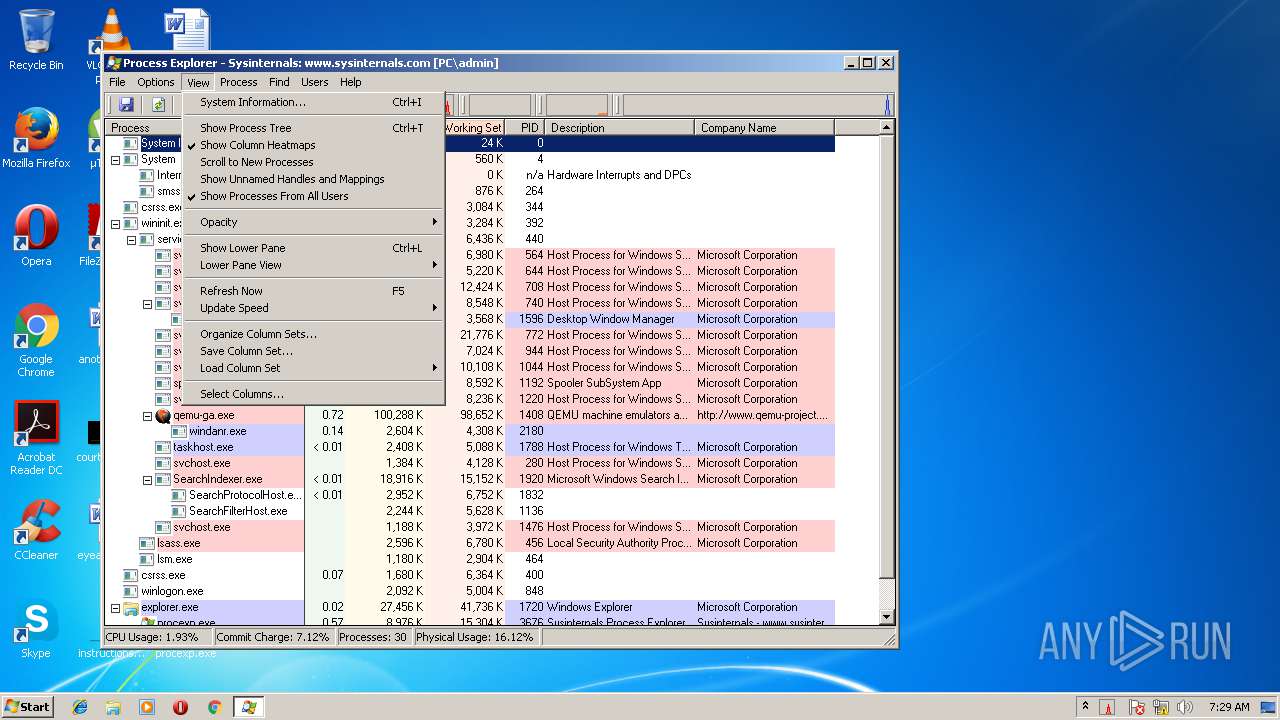Open the Users menu
This screenshot has height=720, width=1280.
pos(315,82)
